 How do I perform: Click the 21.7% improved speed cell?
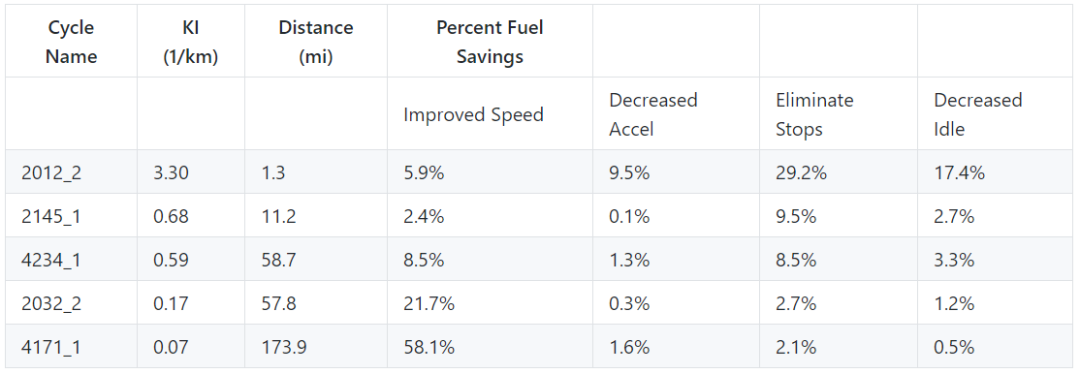(490, 303)
